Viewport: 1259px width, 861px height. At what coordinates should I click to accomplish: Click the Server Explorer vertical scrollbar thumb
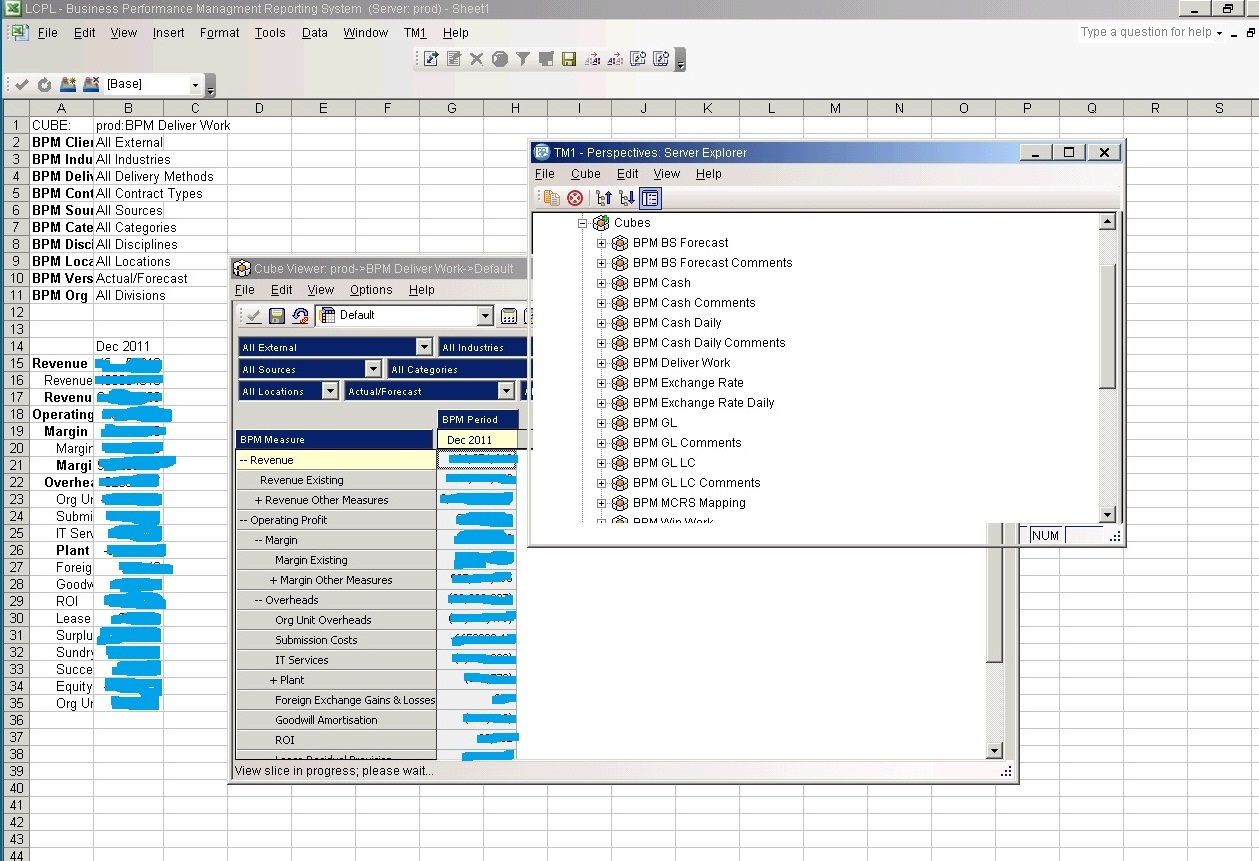click(x=1107, y=327)
